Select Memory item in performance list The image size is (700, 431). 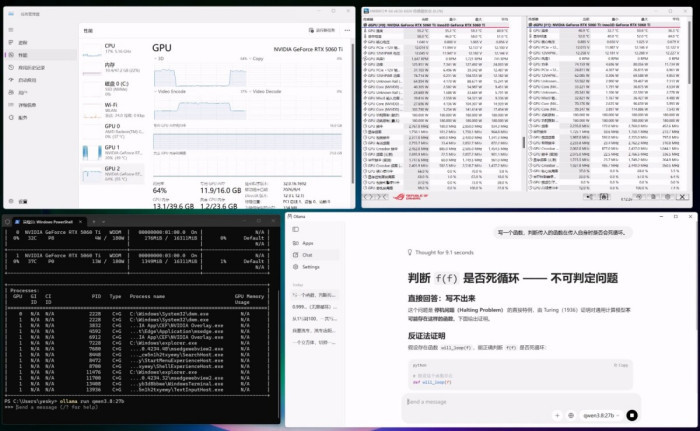[x=113, y=68]
